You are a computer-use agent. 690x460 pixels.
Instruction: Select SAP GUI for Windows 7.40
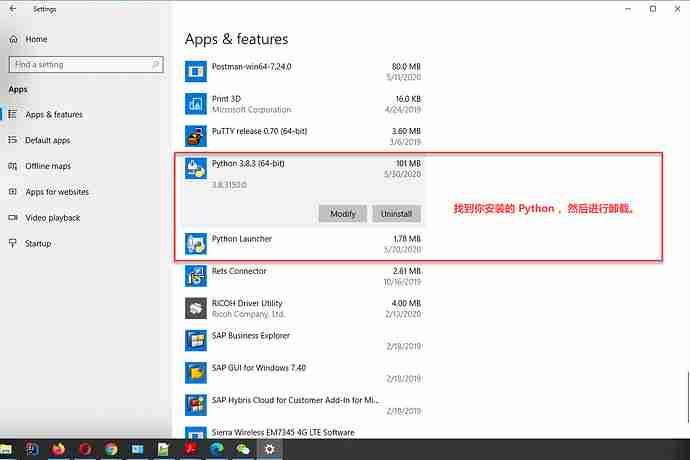point(303,373)
